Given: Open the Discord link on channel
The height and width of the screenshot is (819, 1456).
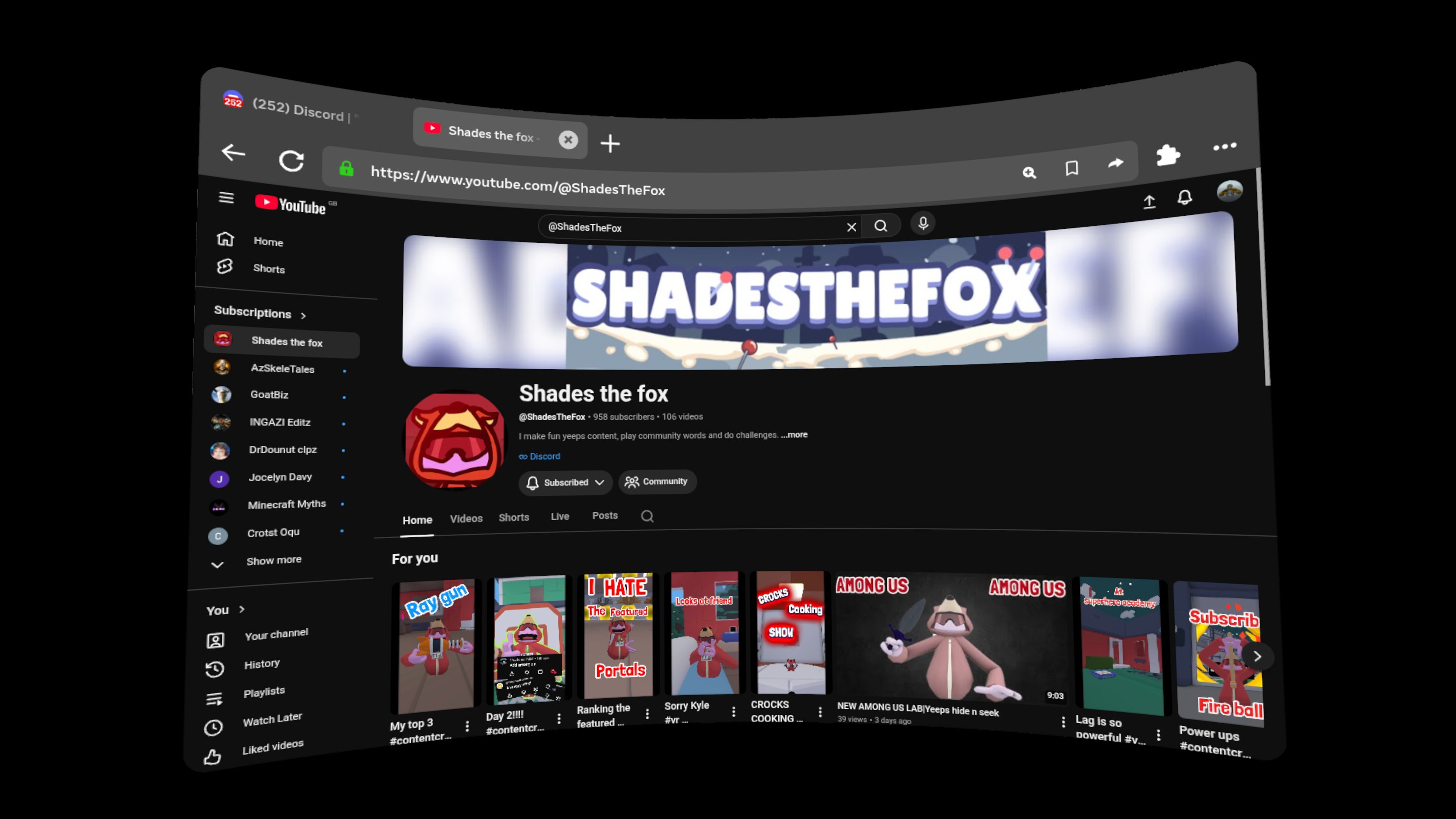Looking at the screenshot, I should (x=540, y=456).
